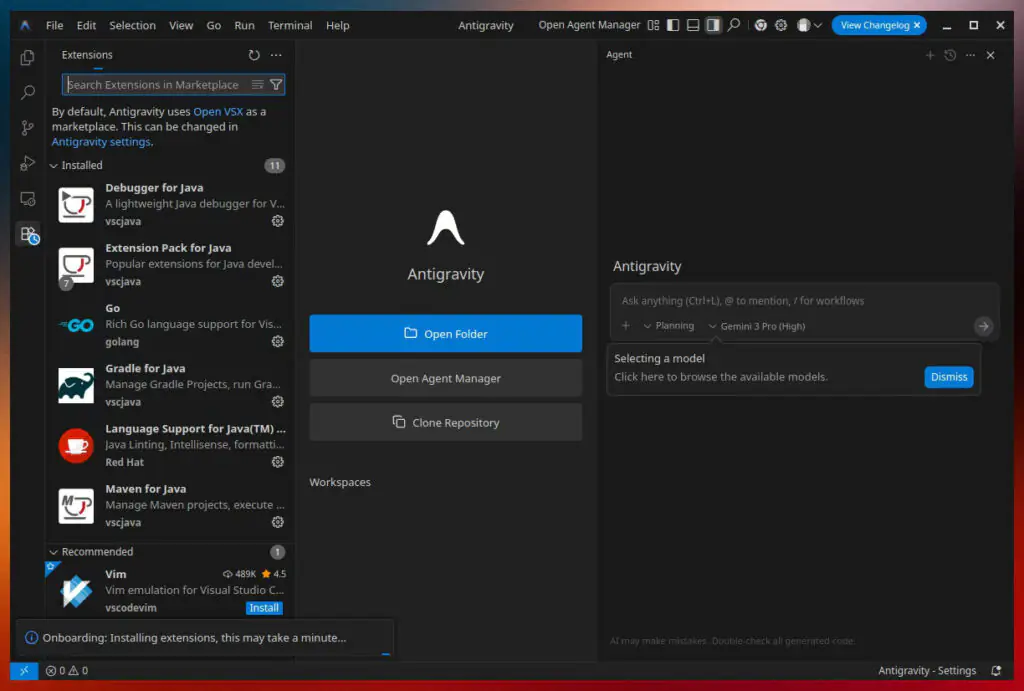Click the filter extensions funnel icon
This screenshot has width=1024, height=691.
[276, 85]
